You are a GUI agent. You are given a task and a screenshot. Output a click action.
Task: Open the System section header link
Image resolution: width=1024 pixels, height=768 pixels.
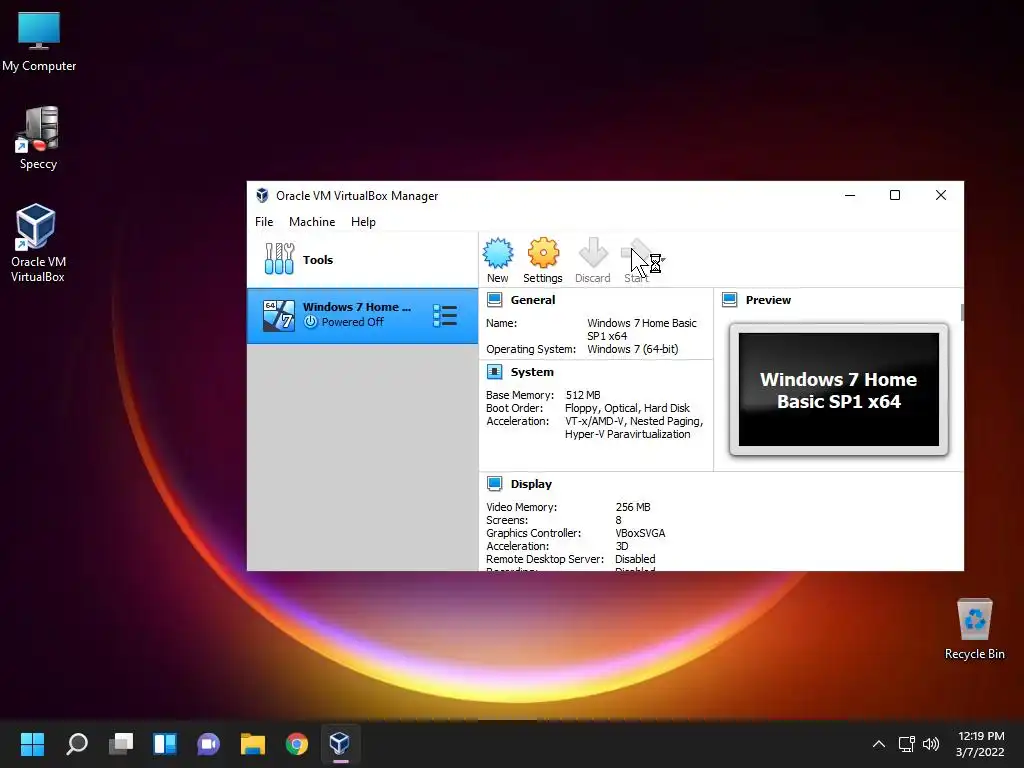pyautogui.click(x=532, y=372)
